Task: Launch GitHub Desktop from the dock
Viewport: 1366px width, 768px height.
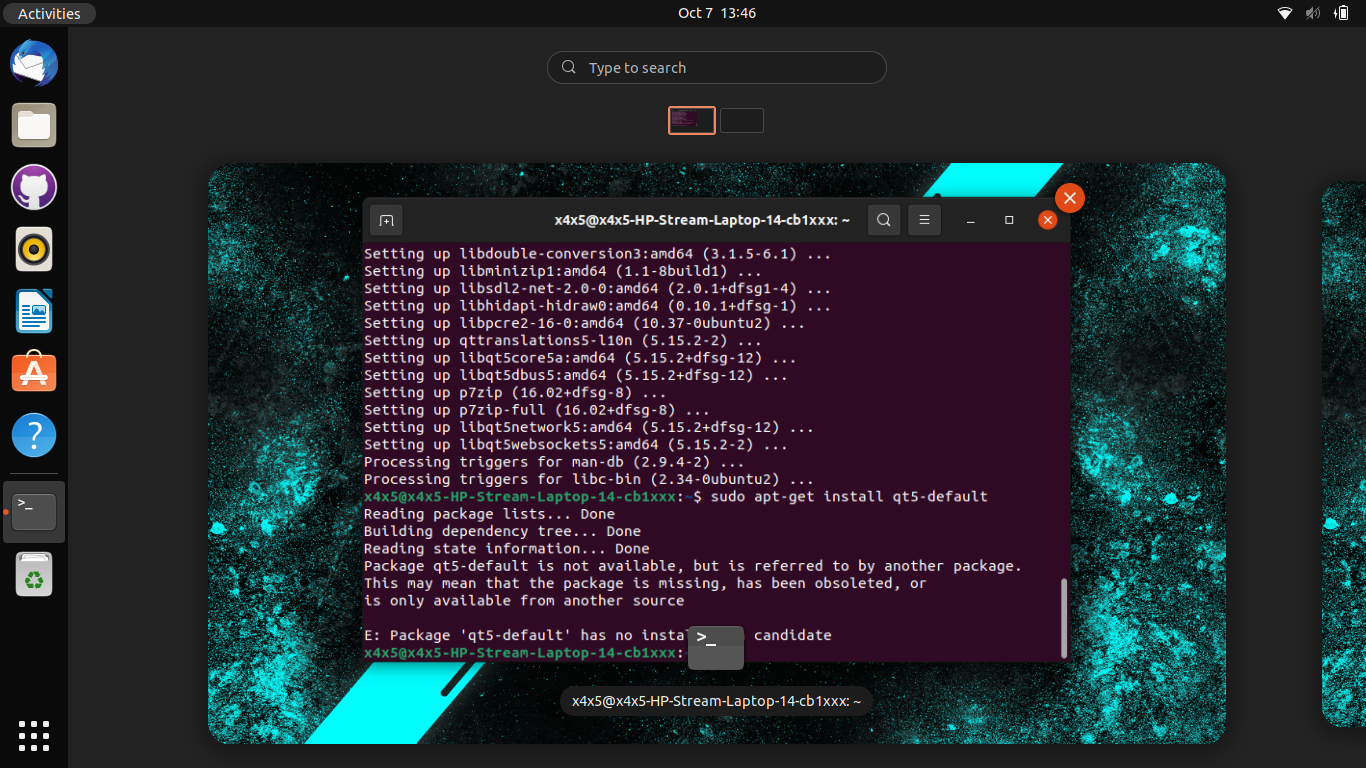Action: (x=33, y=187)
